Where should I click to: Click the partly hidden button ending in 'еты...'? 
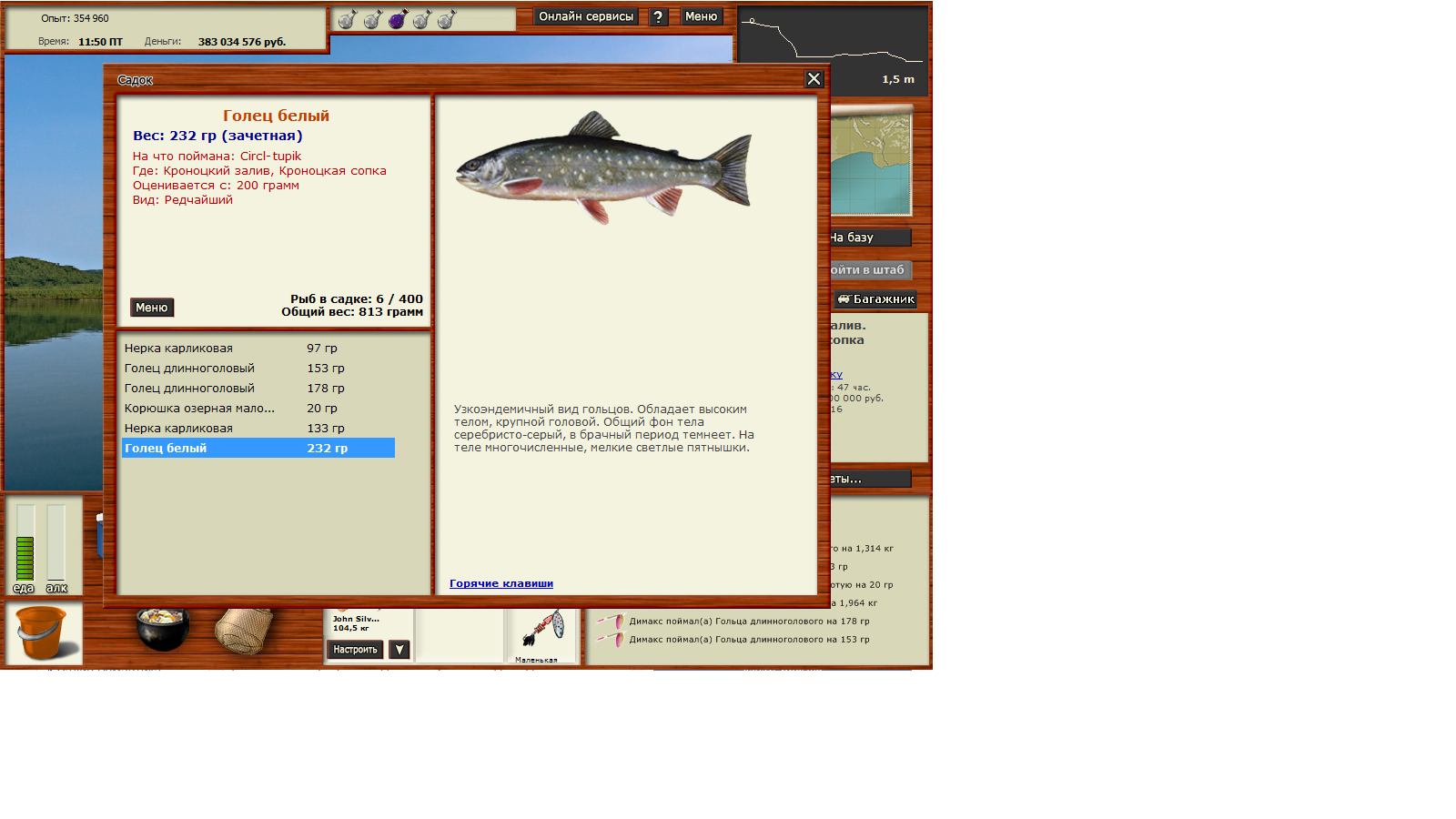[870, 479]
